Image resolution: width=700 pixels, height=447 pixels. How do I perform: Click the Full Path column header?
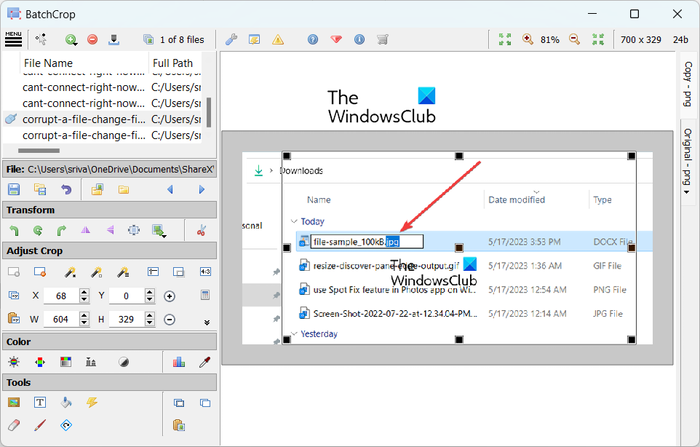(175, 63)
